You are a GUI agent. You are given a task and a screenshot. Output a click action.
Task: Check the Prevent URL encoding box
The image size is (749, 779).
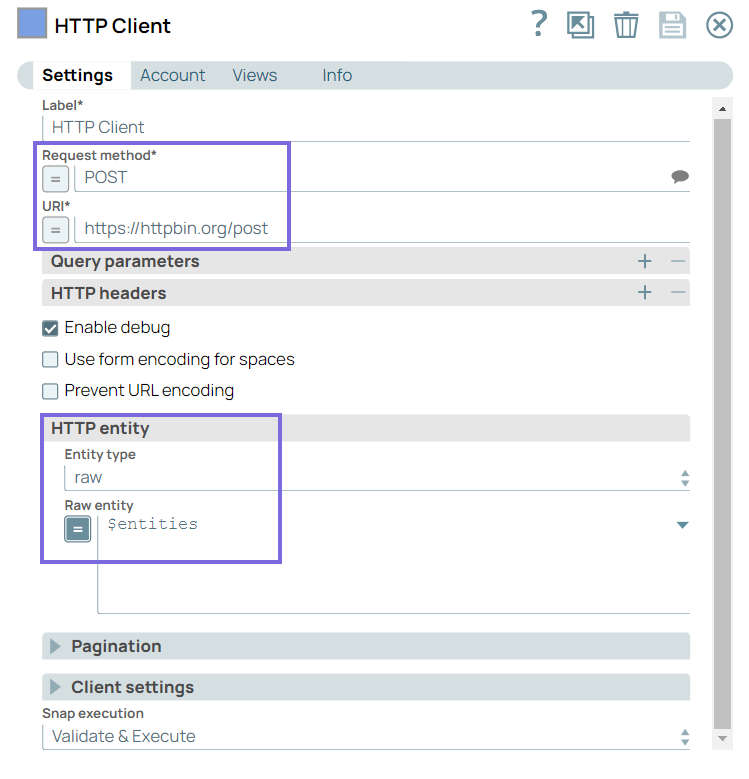50,391
